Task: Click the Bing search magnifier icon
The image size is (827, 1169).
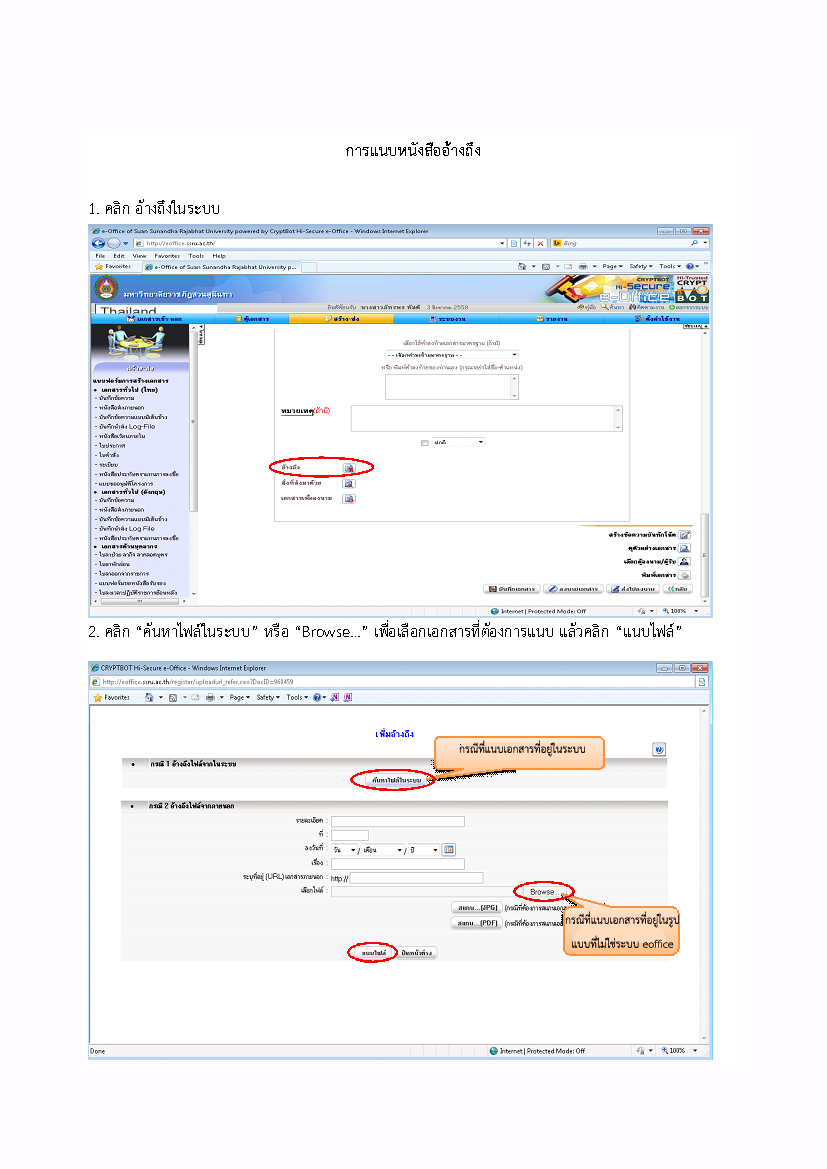Action: click(x=695, y=243)
